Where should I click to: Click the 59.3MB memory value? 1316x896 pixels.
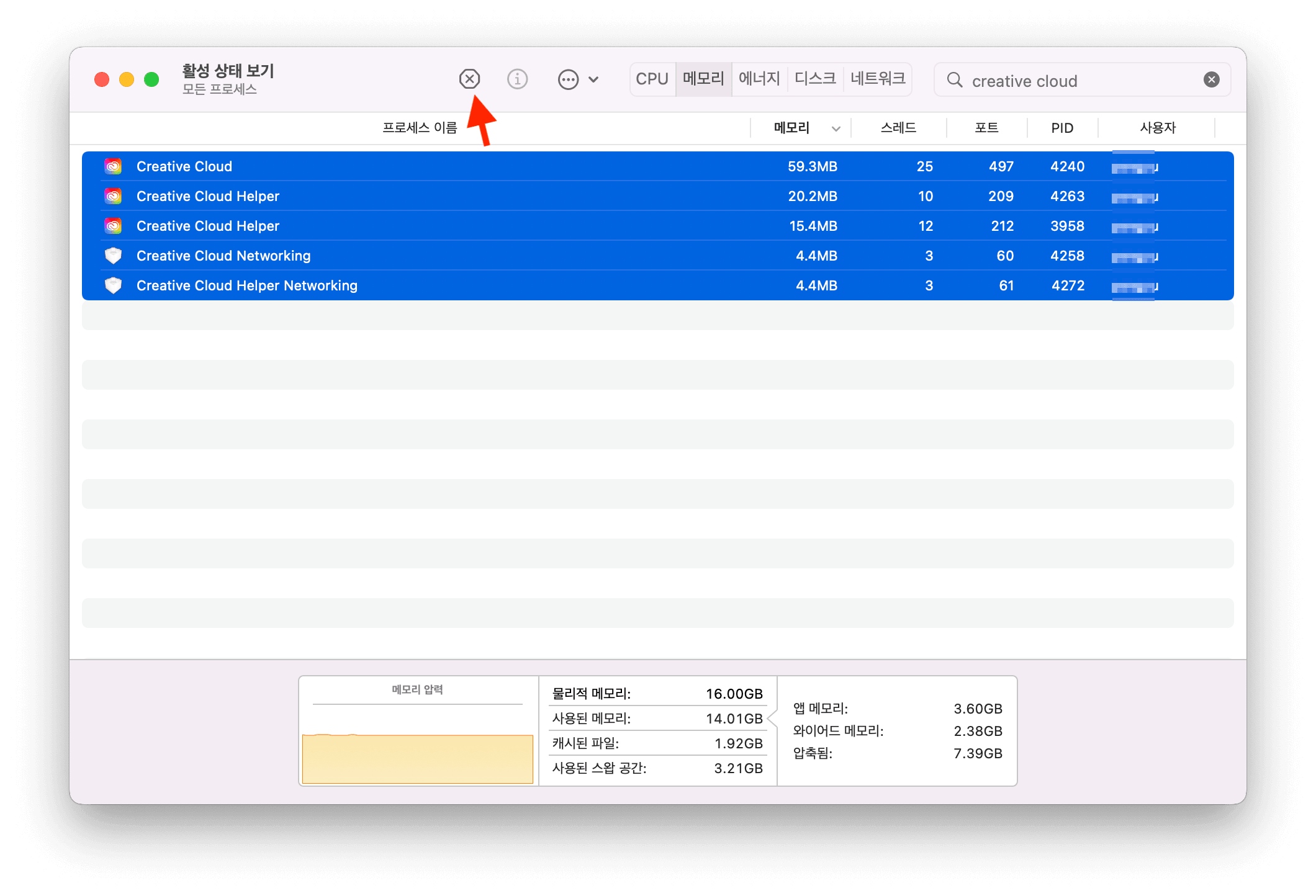(813, 166)
